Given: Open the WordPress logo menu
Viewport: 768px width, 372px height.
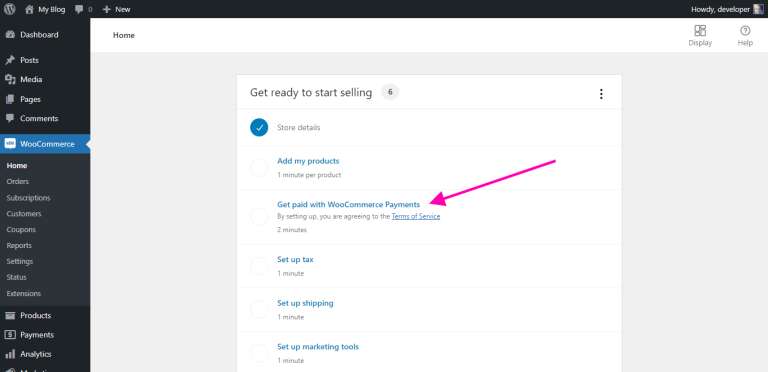Looking at the screenshot, I should pos(10,9).
